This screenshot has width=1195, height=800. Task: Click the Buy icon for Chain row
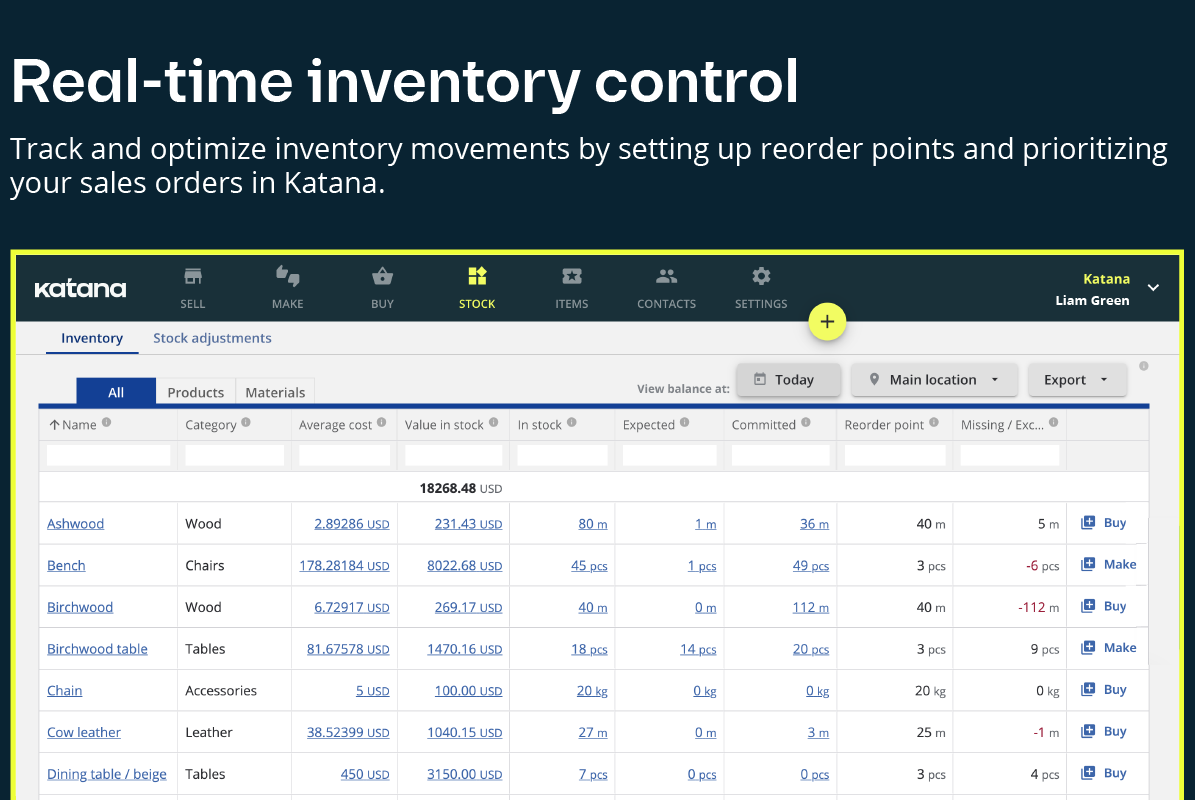pyautogui.click(x=1088, y=690)
